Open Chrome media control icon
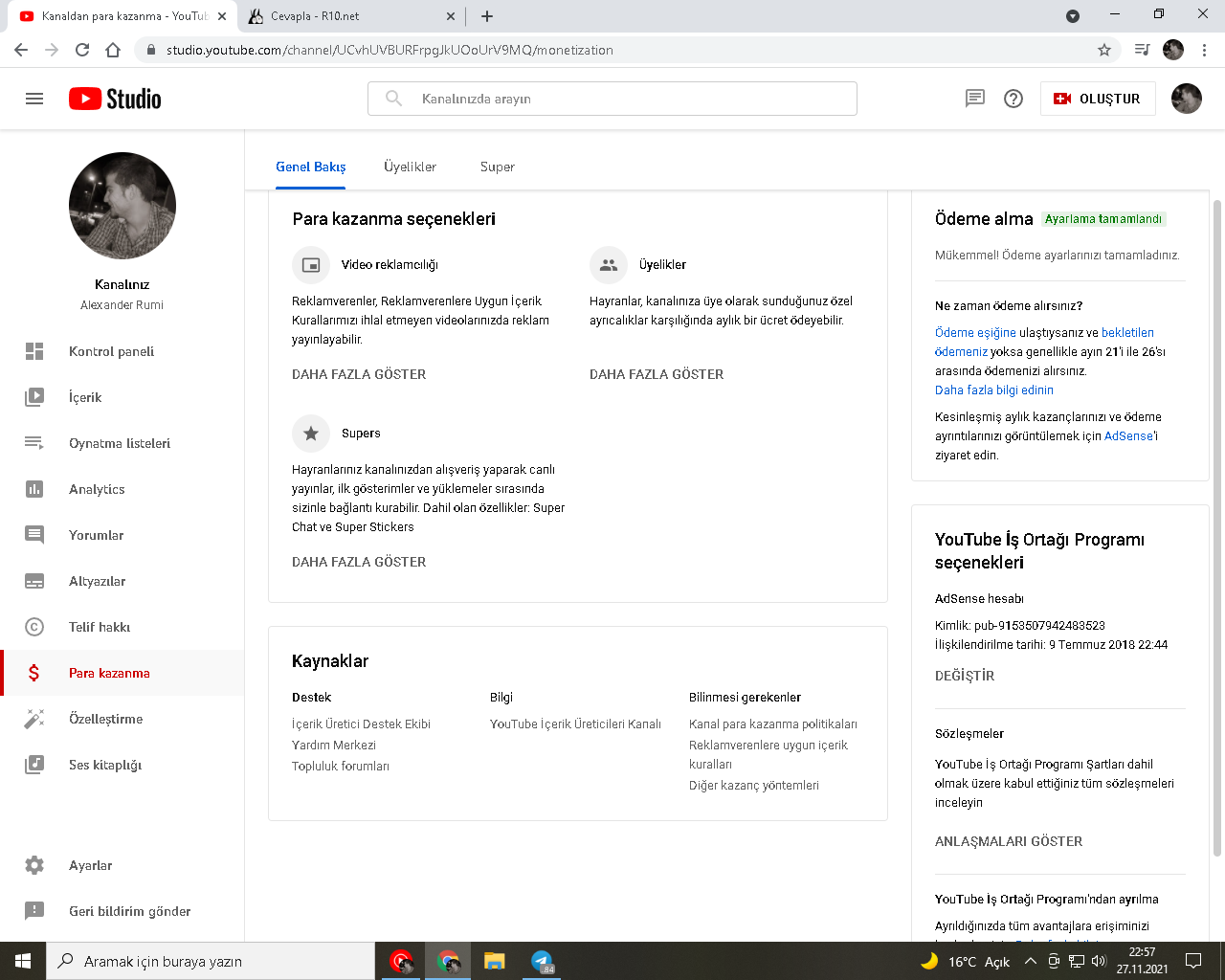Screen dimensions: 1225x980 (1142, 50)
